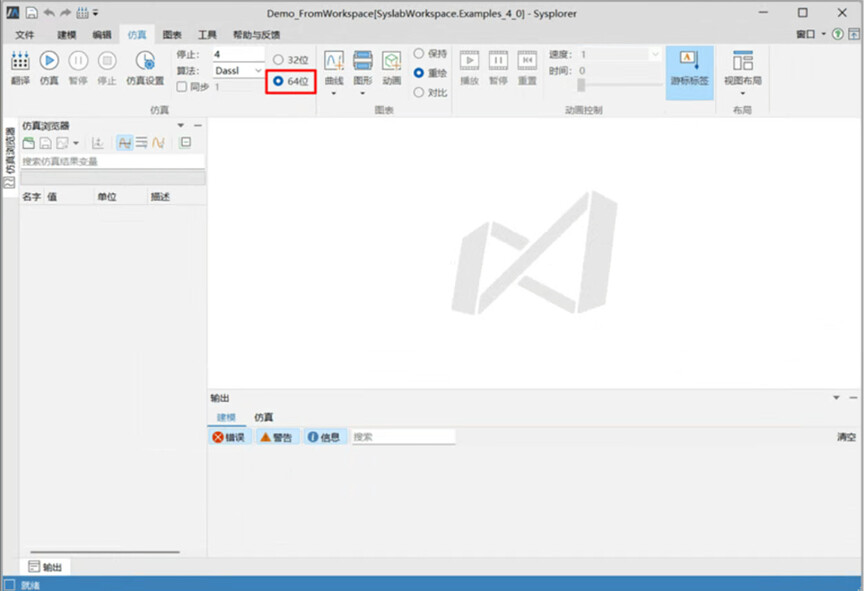Click the list lines icon in 仿真浏览器 toolbar
This screenshot has width=864, height=591.
click(x=142, y=143)
